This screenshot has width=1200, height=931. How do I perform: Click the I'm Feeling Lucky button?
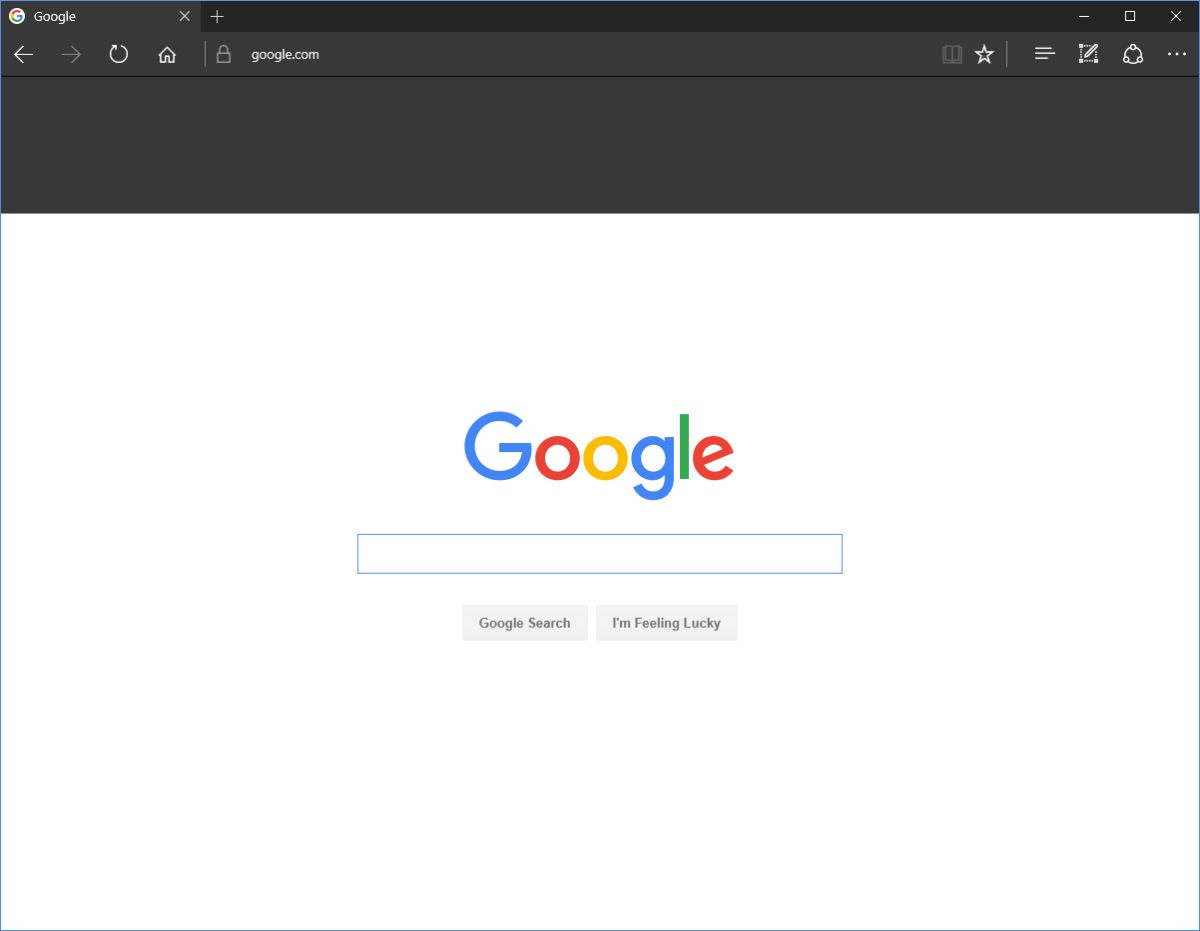click(667, 623)
